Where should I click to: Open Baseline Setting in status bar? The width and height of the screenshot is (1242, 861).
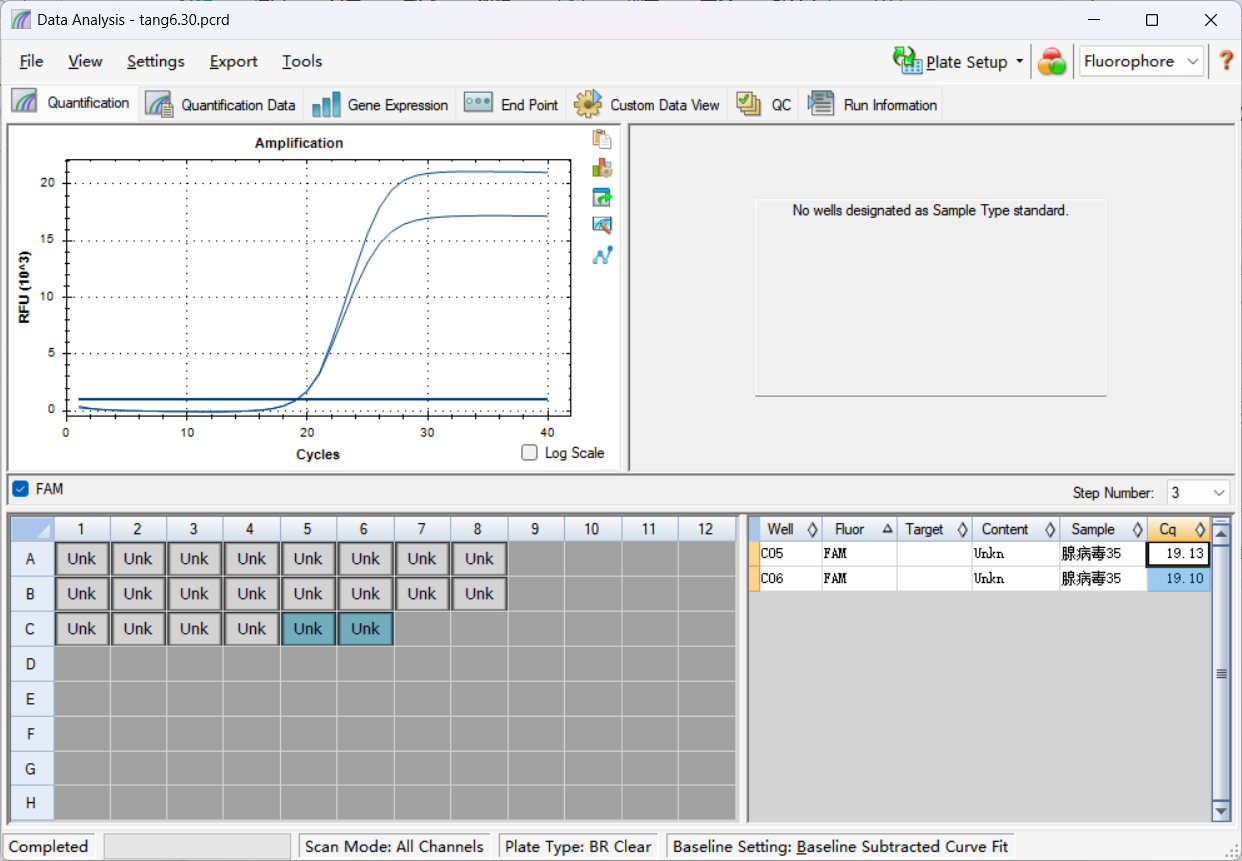[840, 846]
